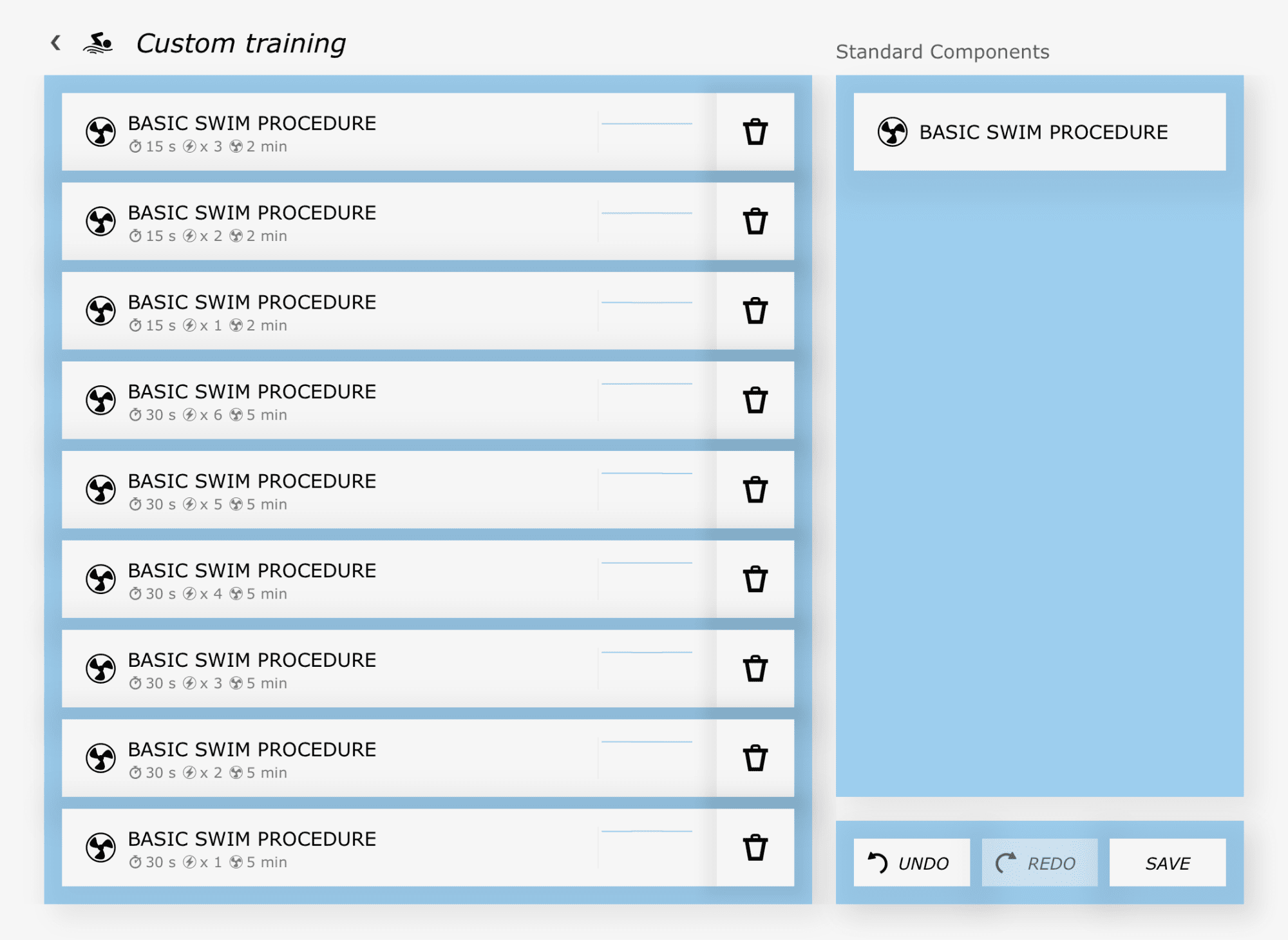Delete the 30 s x 3 swim procedure
This screenshot has width=1288, height=940.
[x=755, y=668]
